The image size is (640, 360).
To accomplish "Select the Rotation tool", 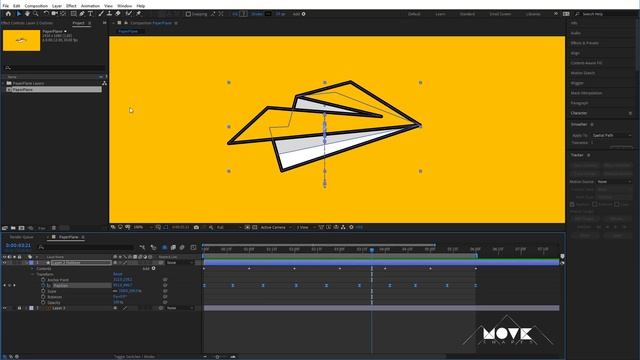I will 46,14.
